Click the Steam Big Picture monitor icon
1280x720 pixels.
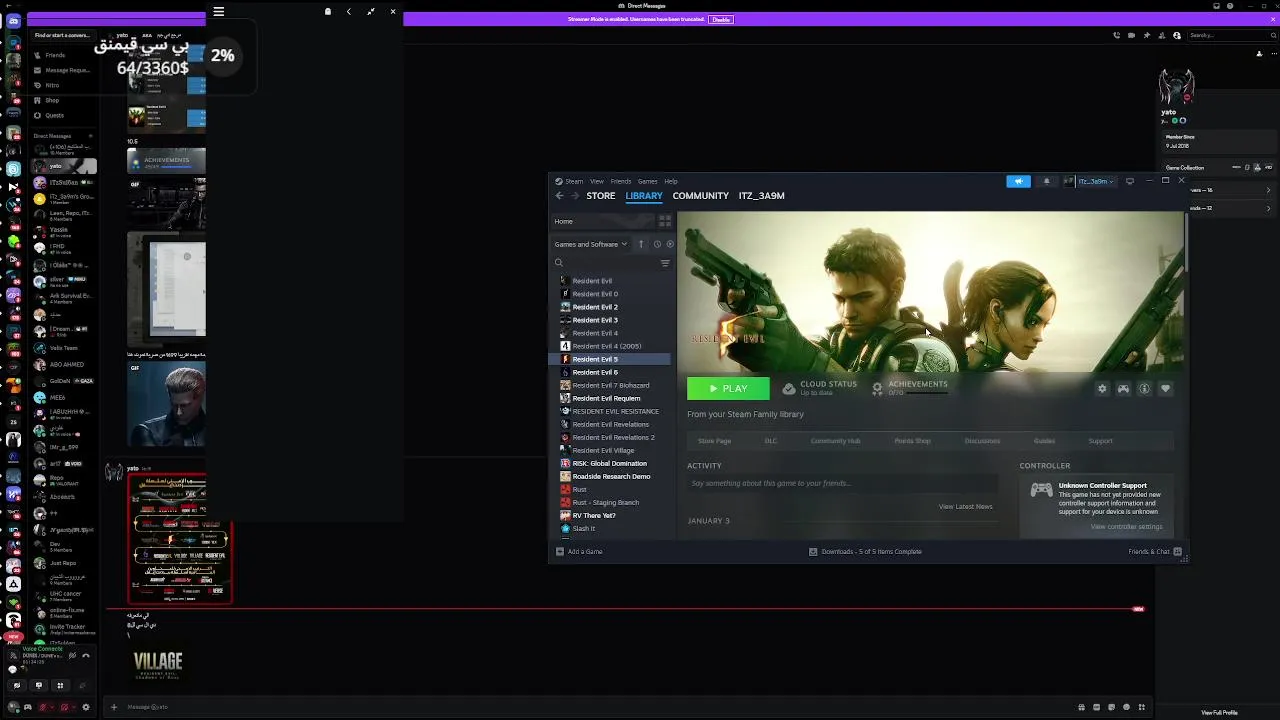click(1130, 181)
